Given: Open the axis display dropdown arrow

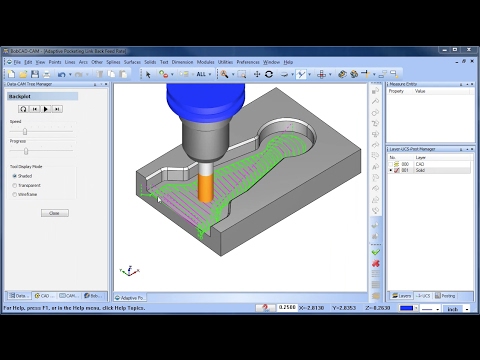Looking at the screenshot, I should point(309,74).
